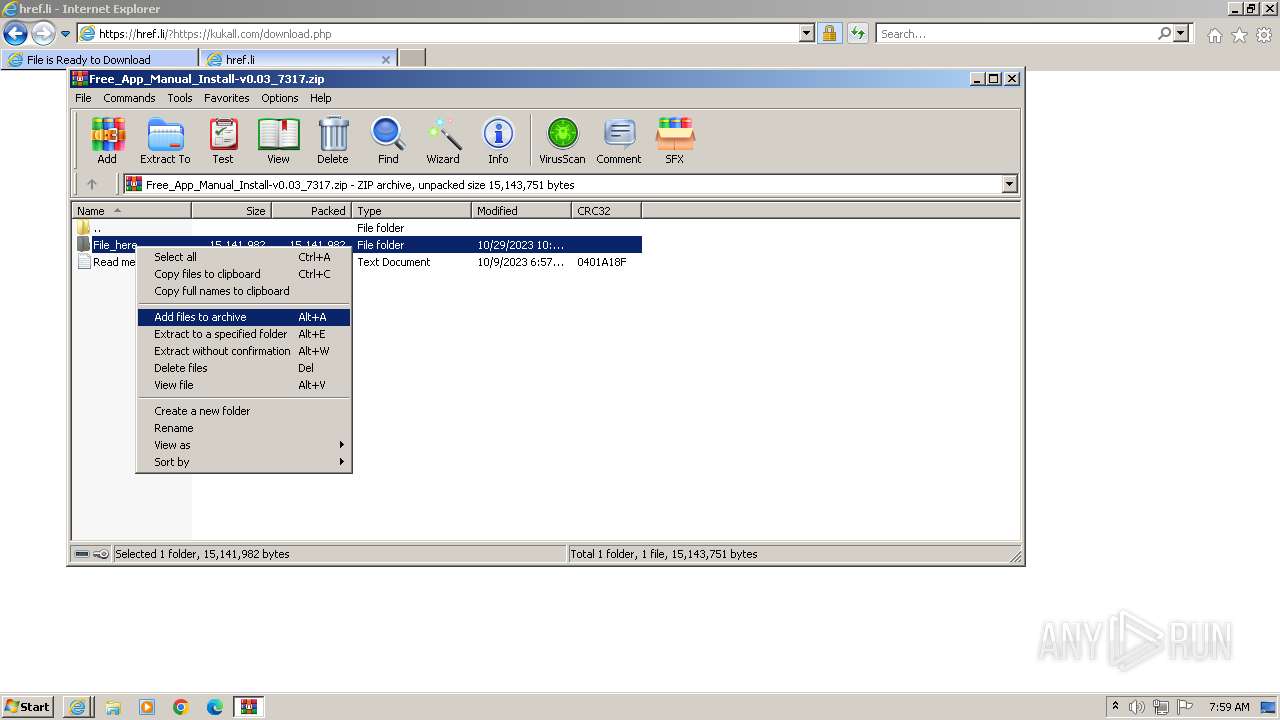Screen dimensions: 1280x720
Task: Click the View toolbar icon
Action: pyautogui.click(x=278, y=140)
